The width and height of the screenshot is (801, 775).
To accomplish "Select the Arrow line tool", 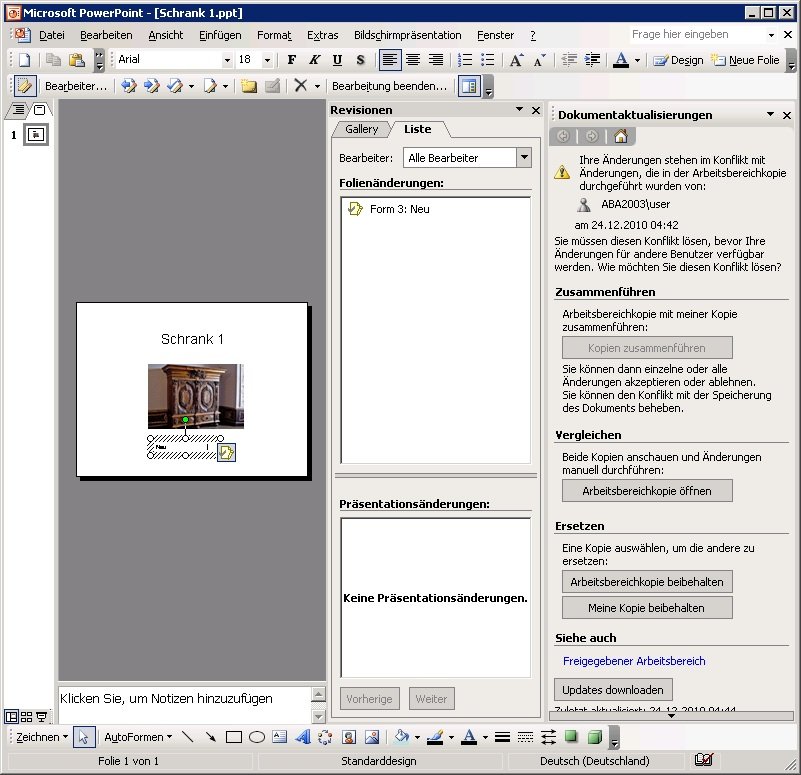I will click(211, 737).
